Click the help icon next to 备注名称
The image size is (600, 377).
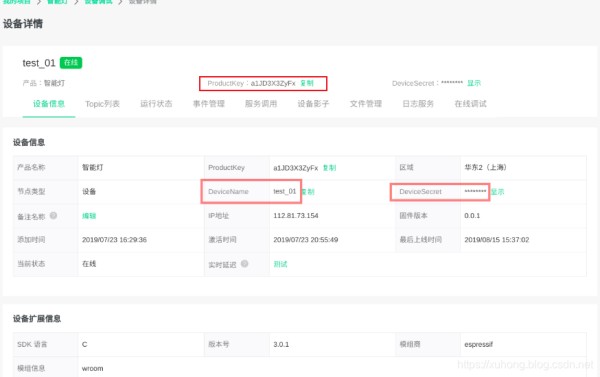[x=53, y=215]
